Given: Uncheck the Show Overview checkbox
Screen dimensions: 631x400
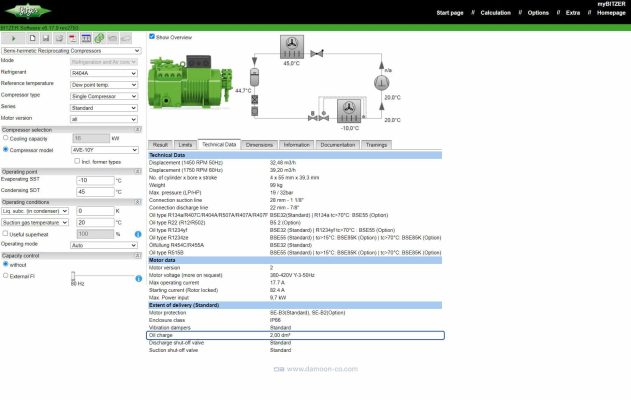Looking at the screenshot, I should pyautogui.click(x=152, y=36).
